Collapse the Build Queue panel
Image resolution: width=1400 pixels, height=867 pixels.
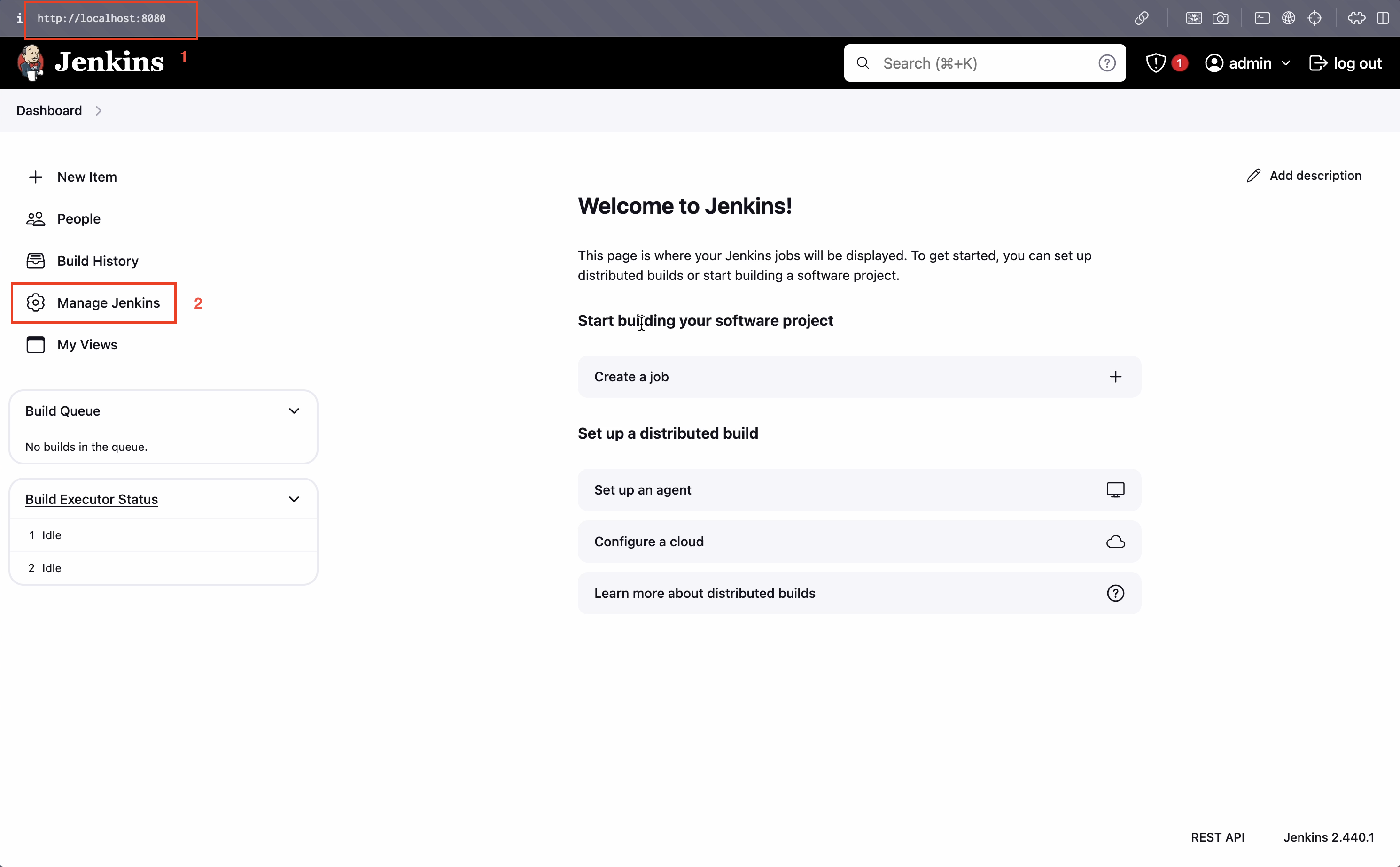294,411
